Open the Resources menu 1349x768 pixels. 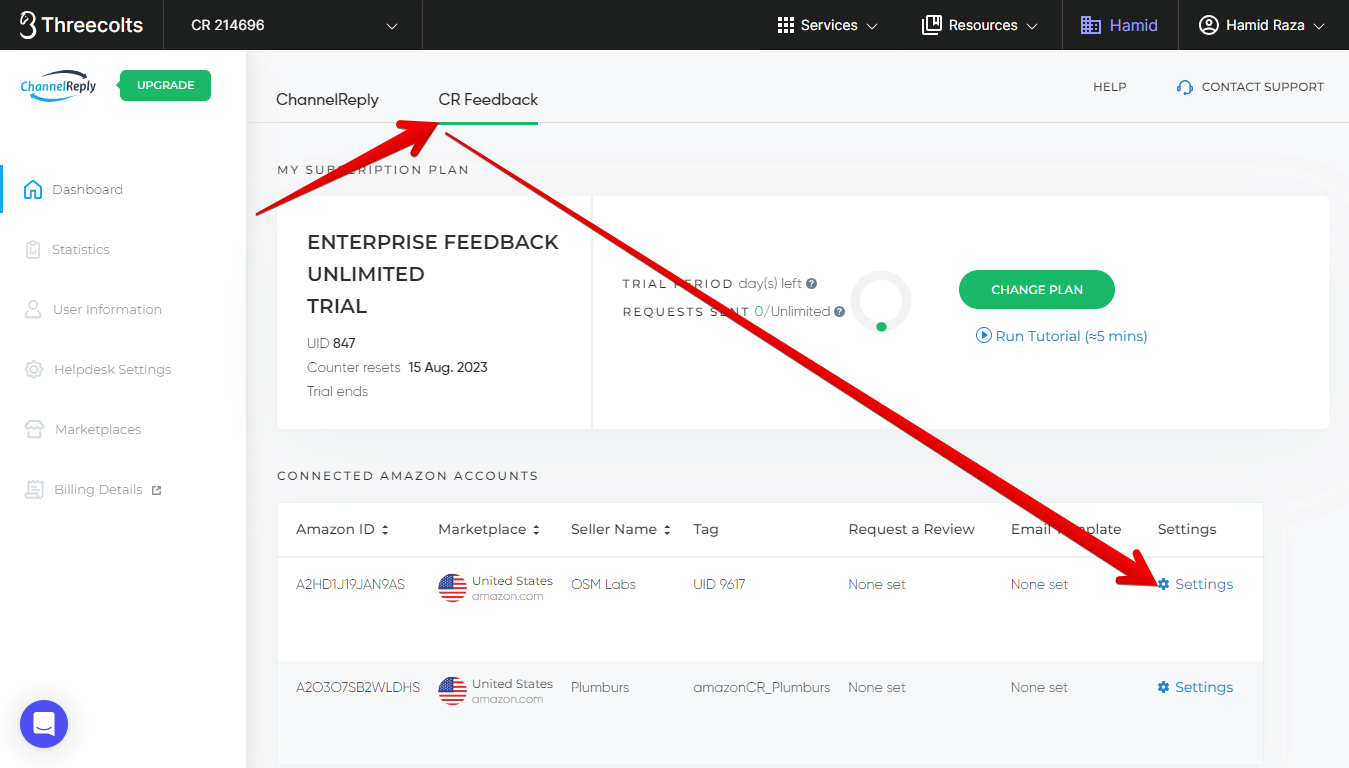pyautogui.click(x=980, y=25)
